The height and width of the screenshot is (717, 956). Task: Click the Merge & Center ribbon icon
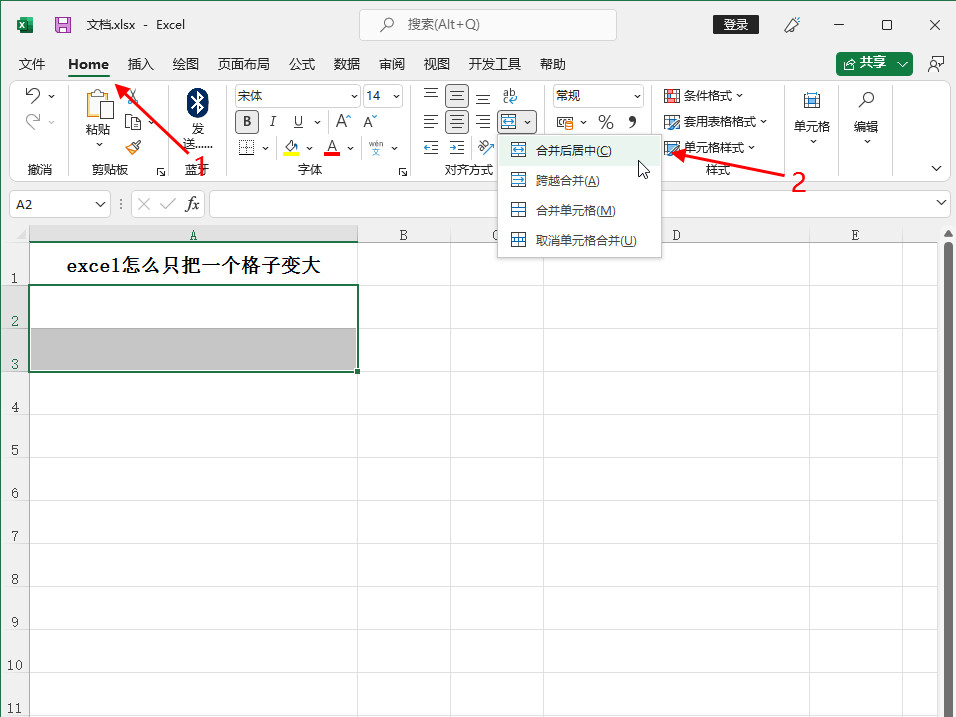coord(508,122)
